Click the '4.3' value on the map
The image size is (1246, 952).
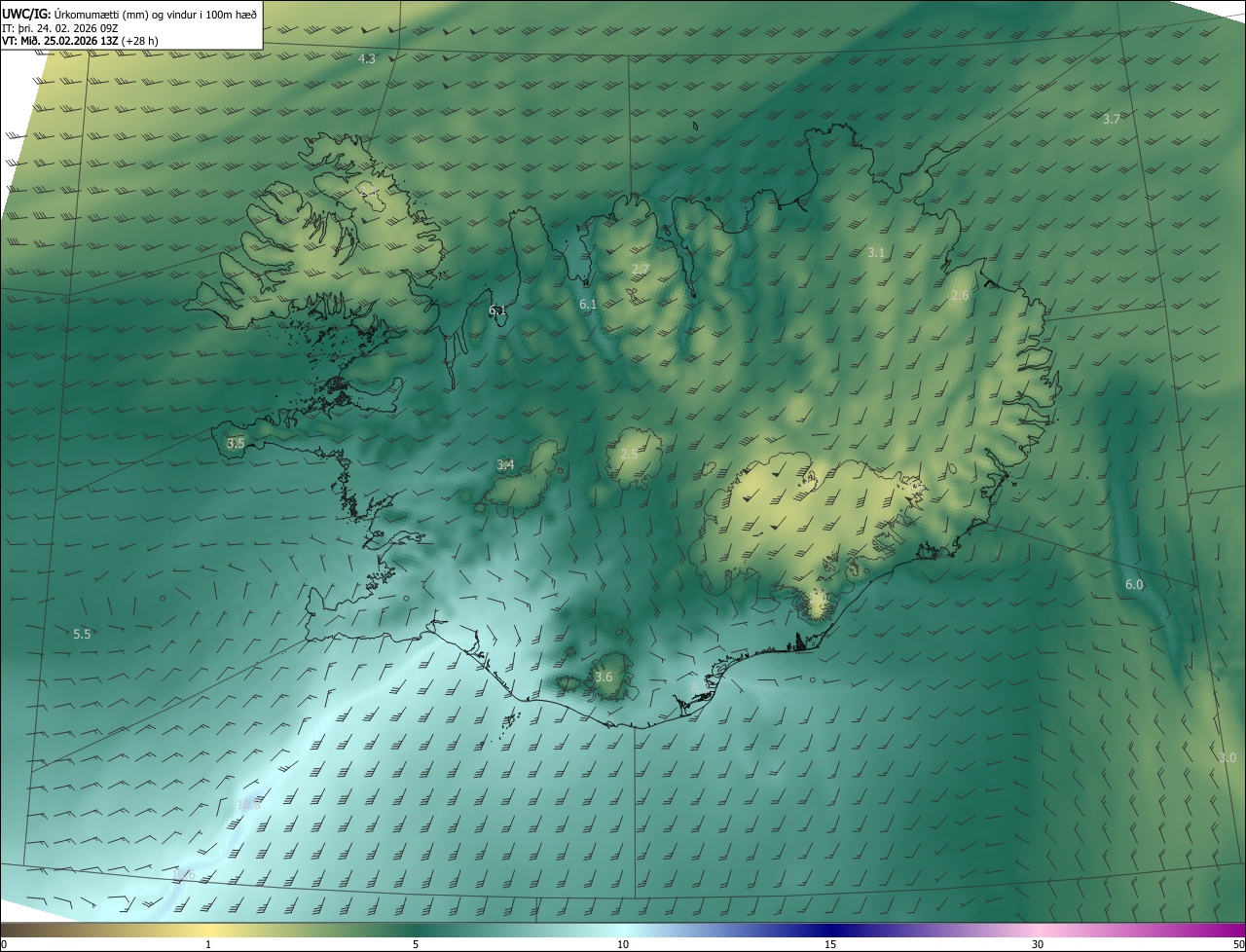tap(367, 59)
